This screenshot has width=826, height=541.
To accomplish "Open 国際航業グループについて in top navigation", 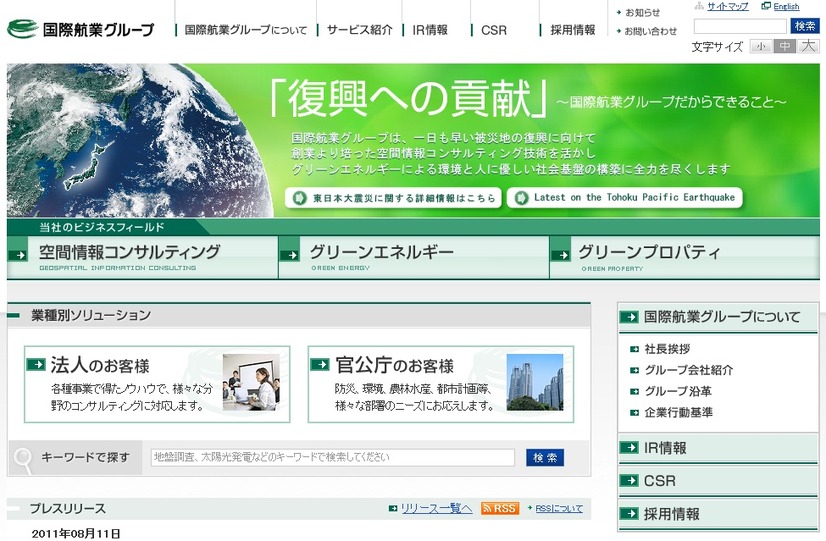I will point(245,30).
